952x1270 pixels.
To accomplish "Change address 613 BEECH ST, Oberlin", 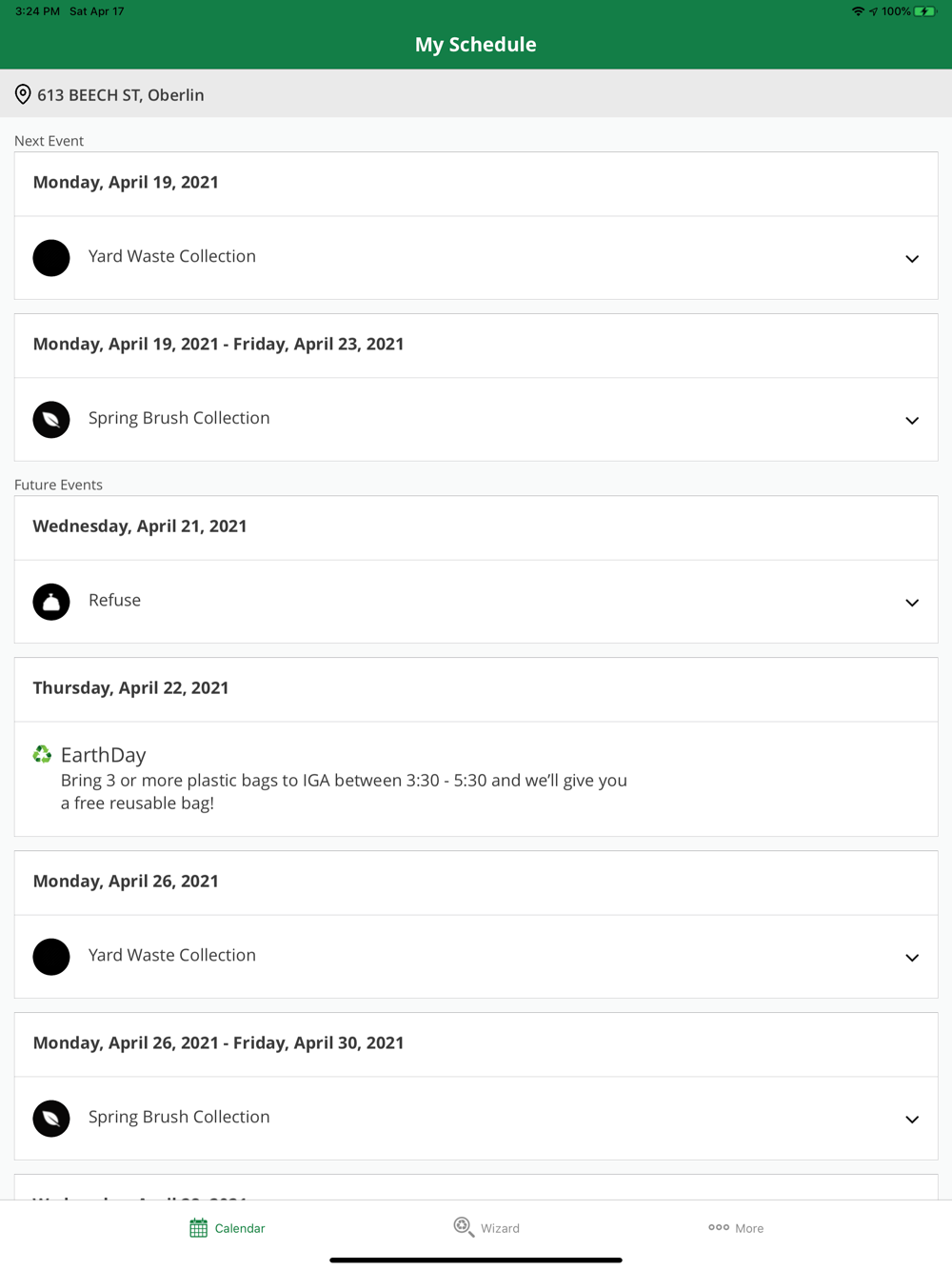I will click(x=476, y=94).
